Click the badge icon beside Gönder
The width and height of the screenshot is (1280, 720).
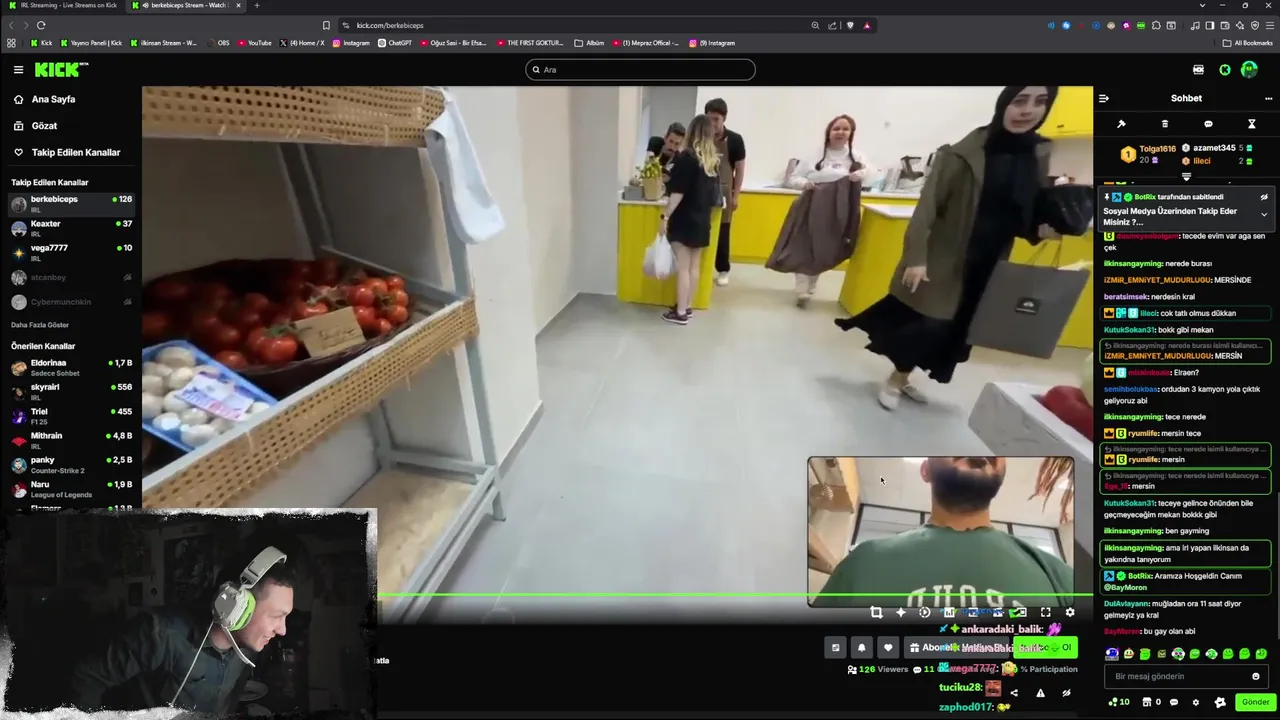coord(1220,702)
